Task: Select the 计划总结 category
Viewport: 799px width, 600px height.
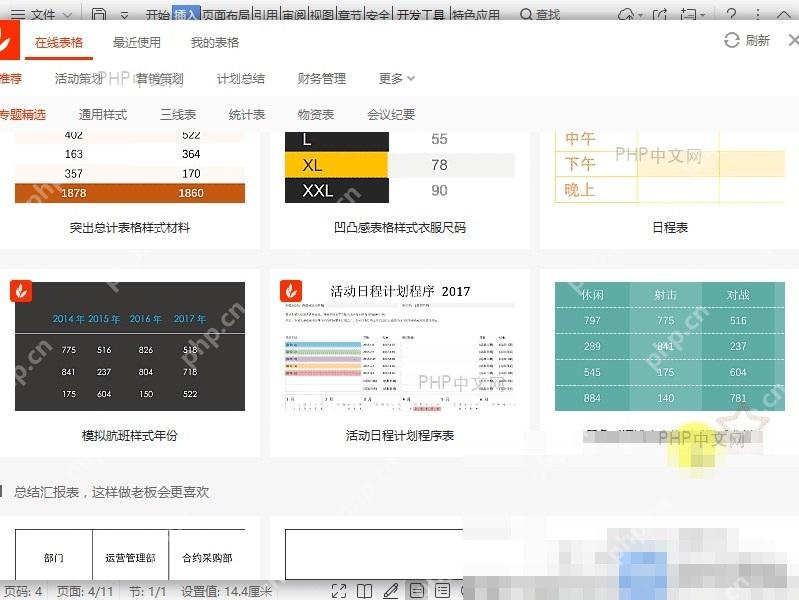Action: 241,79
